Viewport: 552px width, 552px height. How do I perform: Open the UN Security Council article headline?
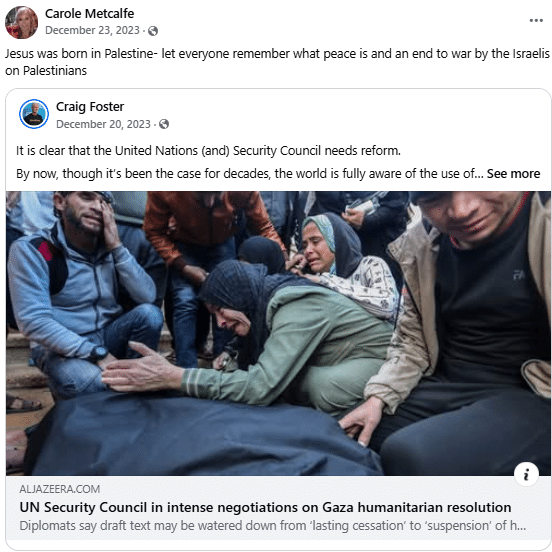pyautogui.click(x=265, y=507)
